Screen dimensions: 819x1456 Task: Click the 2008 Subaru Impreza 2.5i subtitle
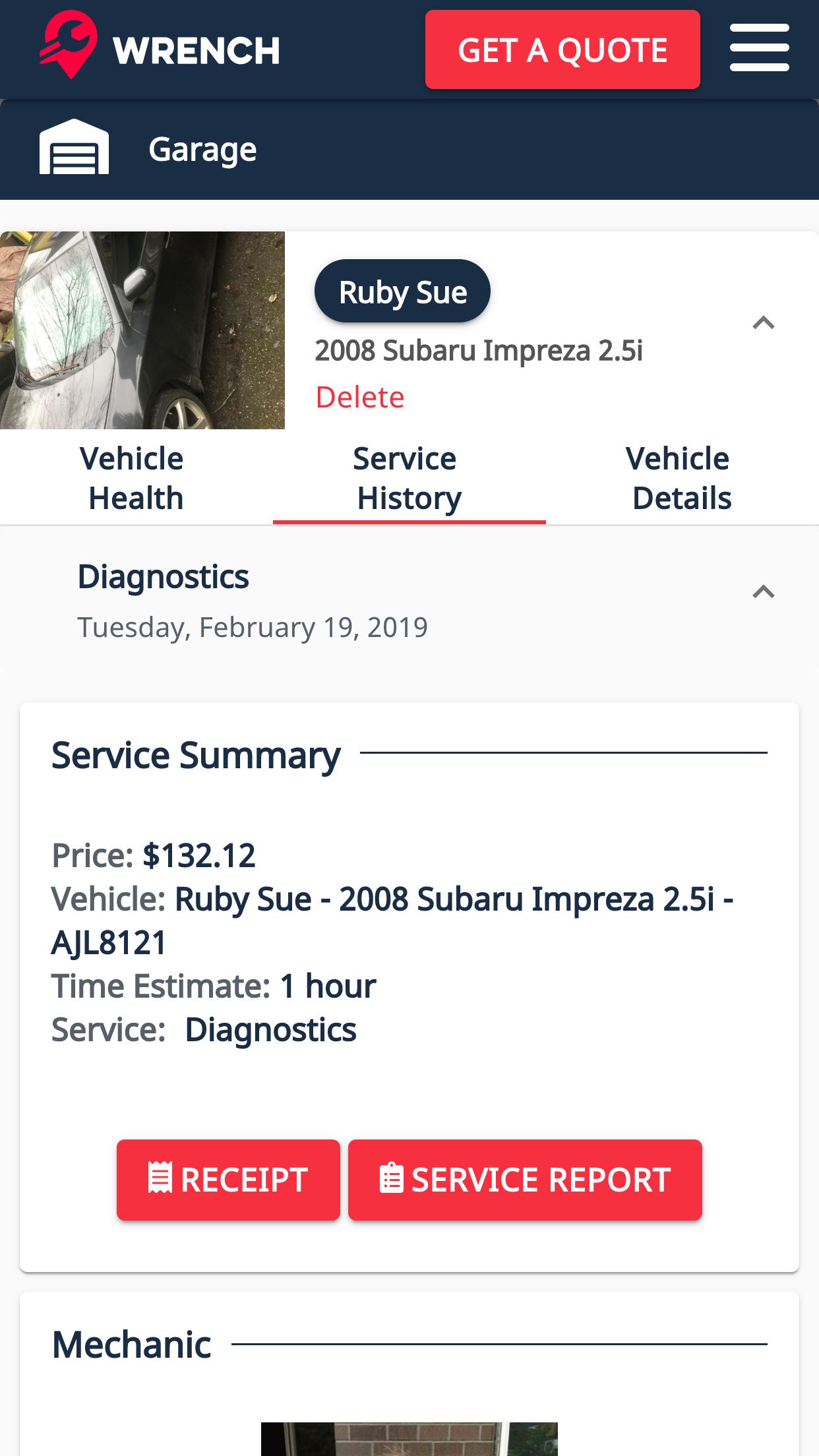(x=479, y=351)
